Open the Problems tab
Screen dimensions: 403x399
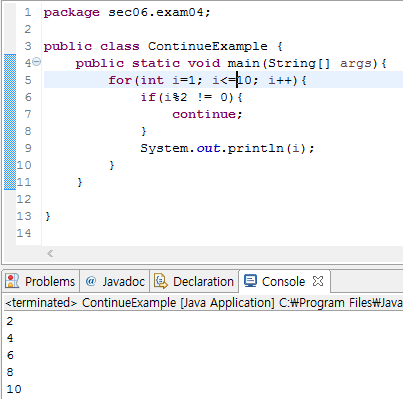click(x=41, y=281)
